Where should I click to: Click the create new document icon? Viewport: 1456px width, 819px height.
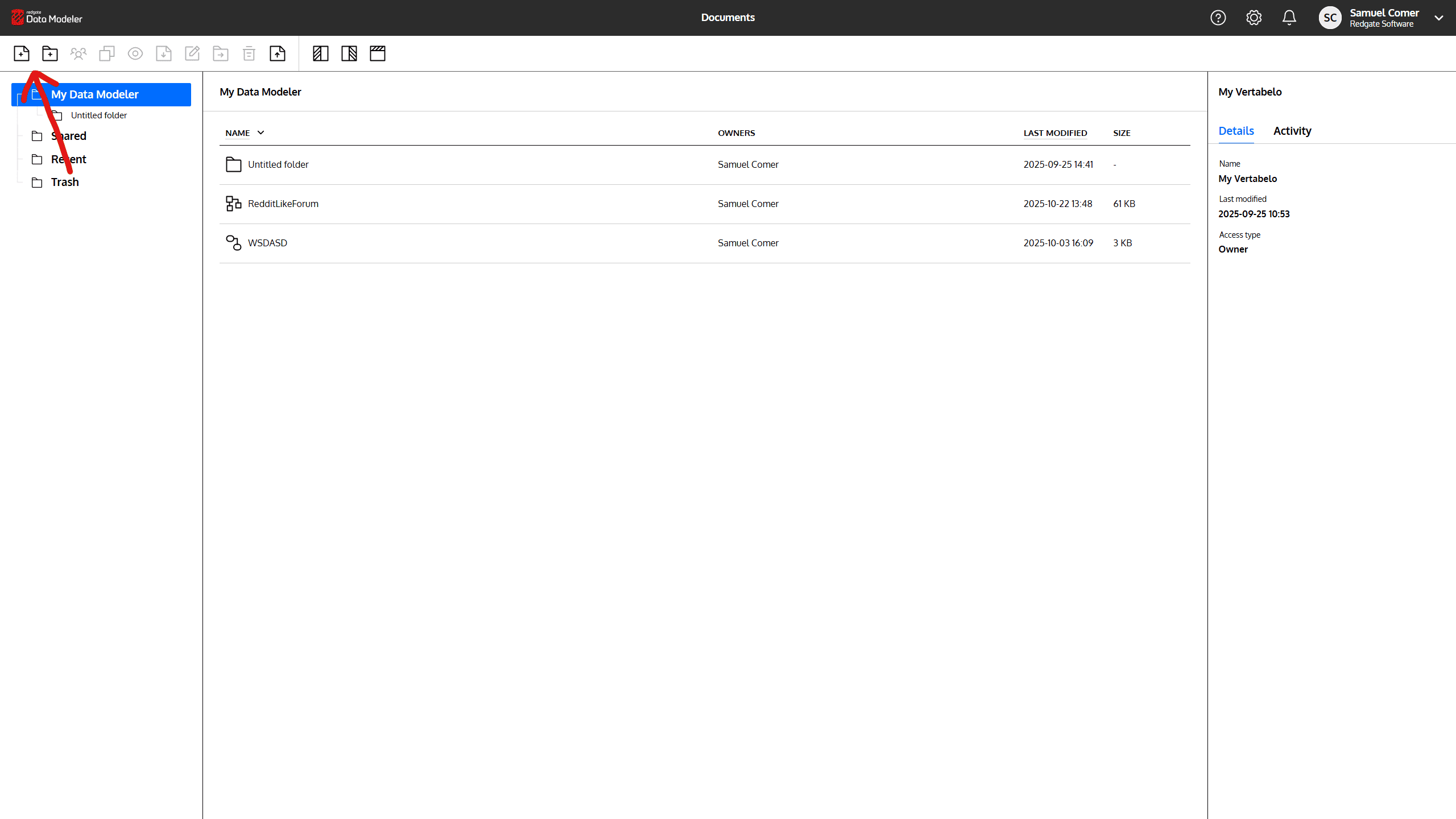[22, 53]
